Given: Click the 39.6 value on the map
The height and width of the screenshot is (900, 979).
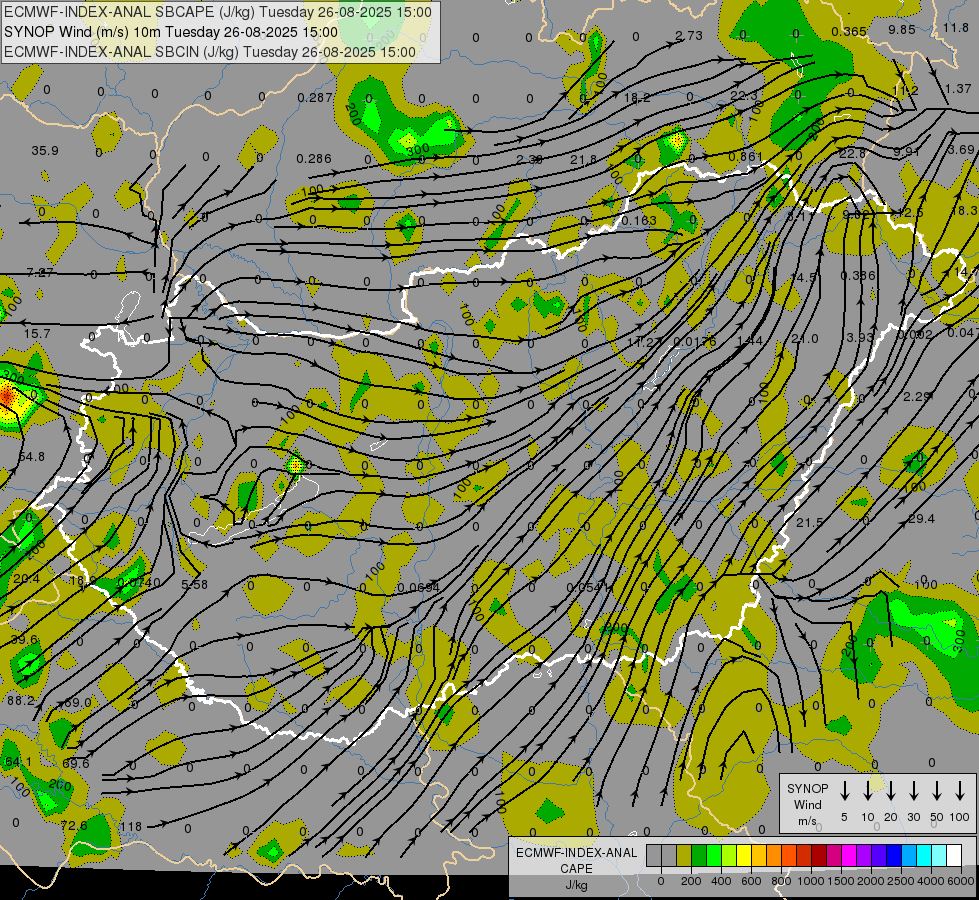Looking at the screenshot, I should click(24, 640).
